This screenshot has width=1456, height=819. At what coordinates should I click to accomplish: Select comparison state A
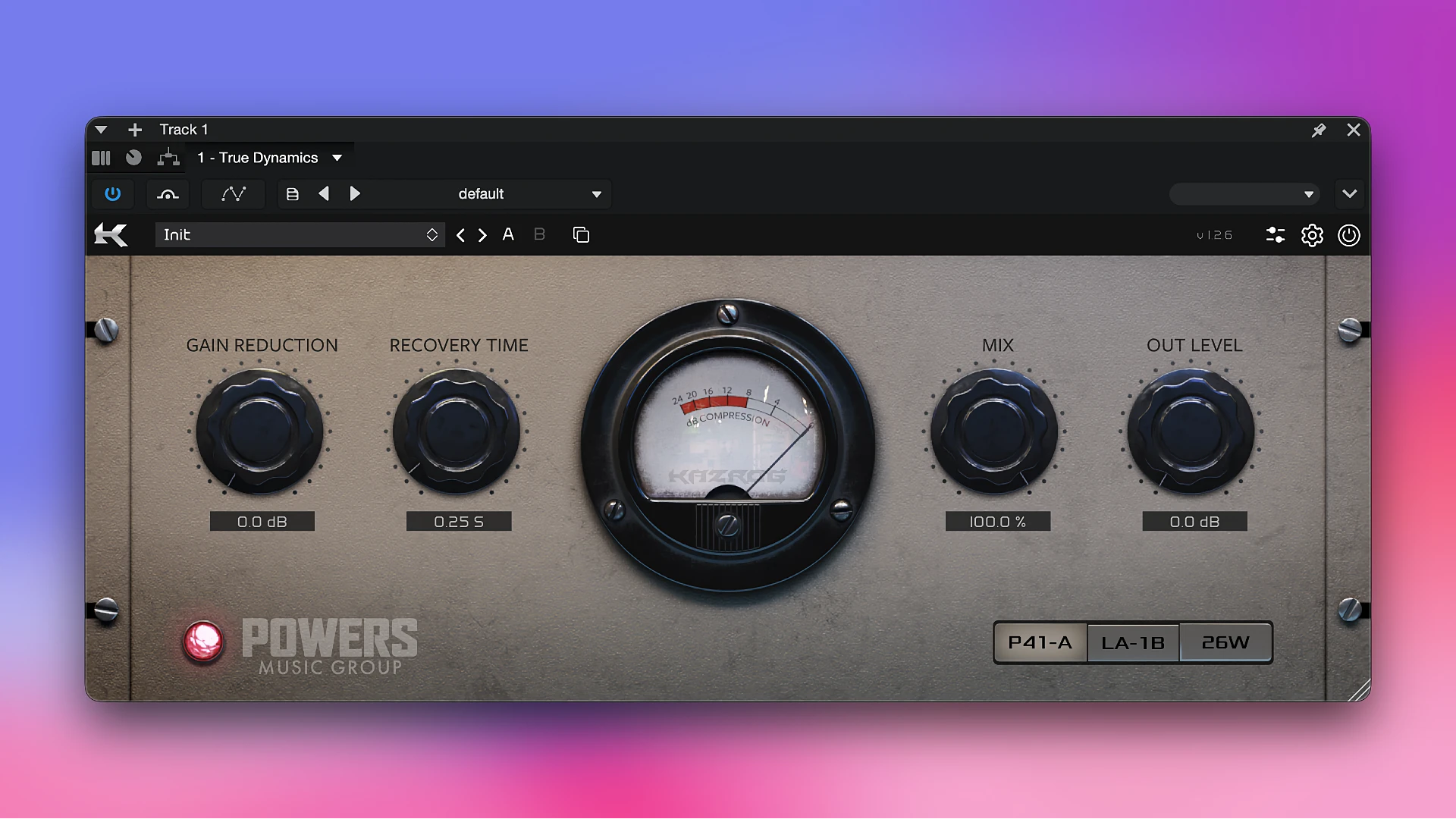tap(508, 234)
